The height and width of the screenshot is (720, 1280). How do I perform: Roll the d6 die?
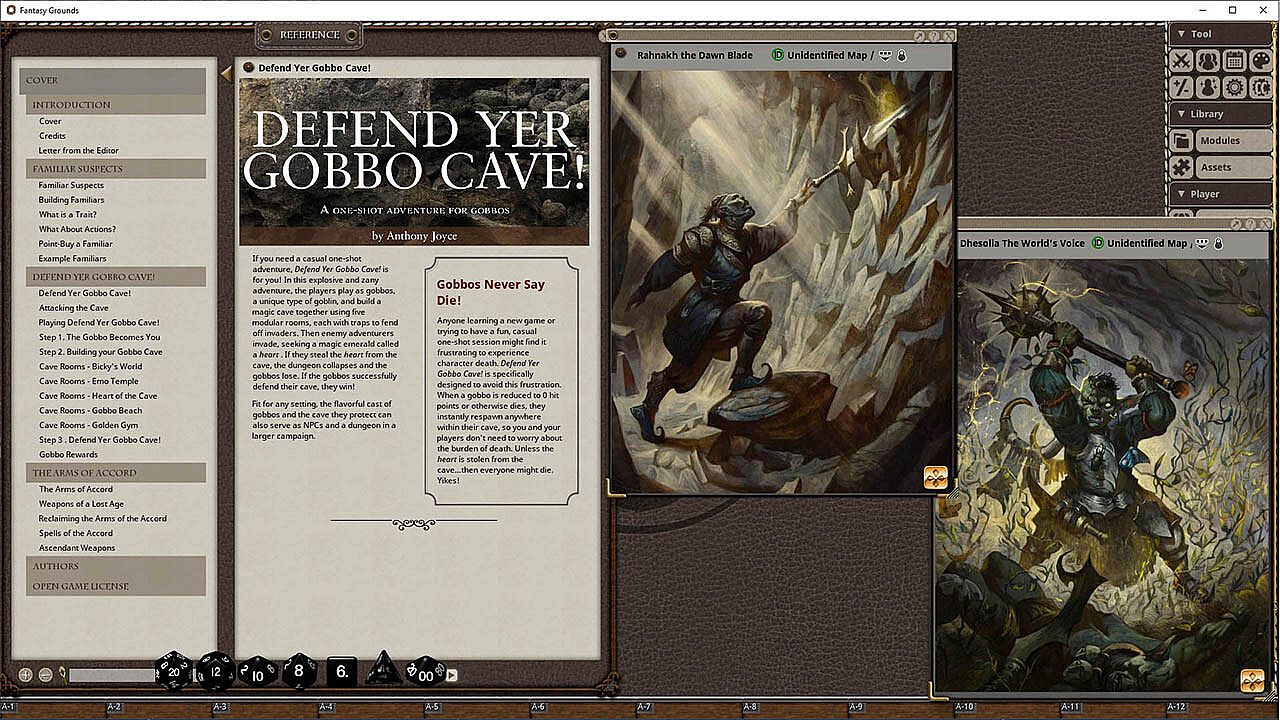342,671
